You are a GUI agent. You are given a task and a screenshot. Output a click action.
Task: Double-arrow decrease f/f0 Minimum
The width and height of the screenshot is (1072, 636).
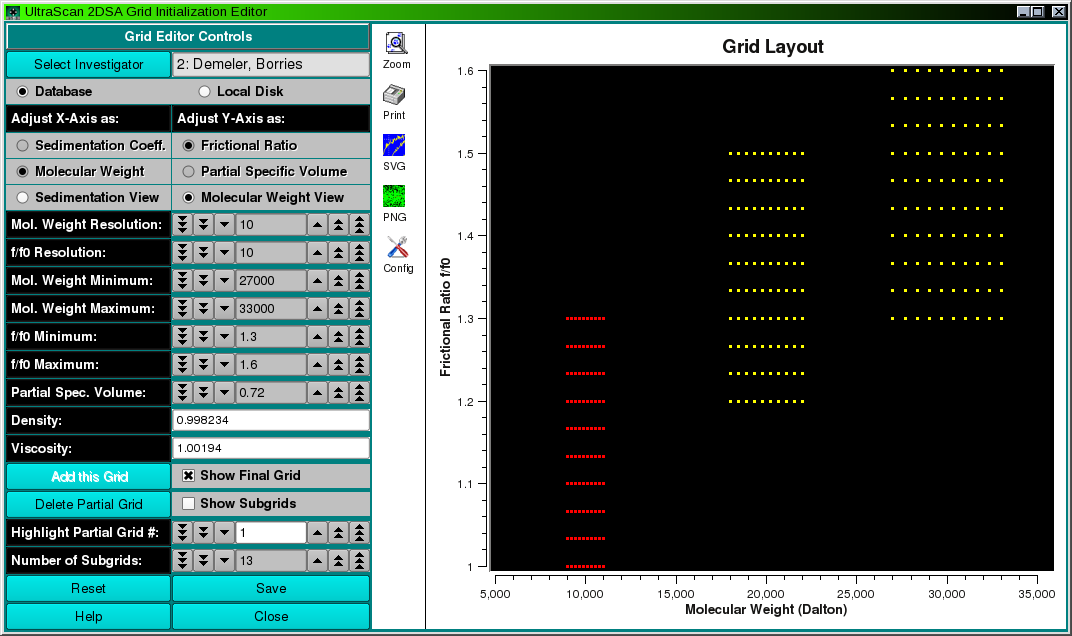point(204,336)
